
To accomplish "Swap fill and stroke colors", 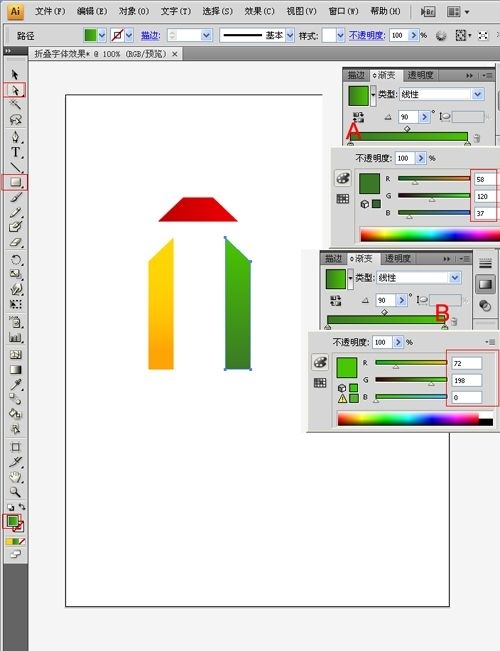I will pyautogui.click(x=22, y=507).
